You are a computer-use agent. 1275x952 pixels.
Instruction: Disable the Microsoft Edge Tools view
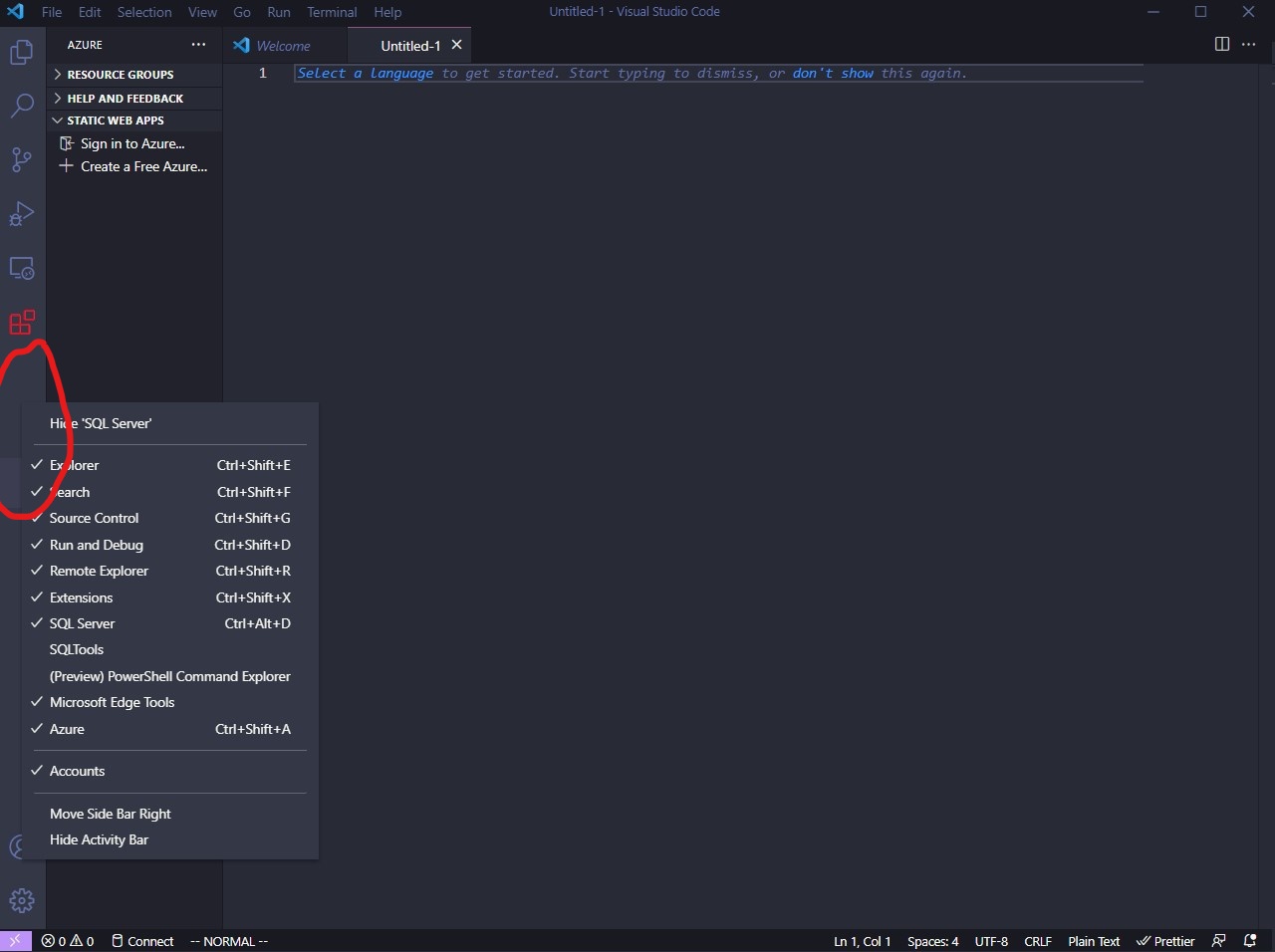(x=112, y=702)
